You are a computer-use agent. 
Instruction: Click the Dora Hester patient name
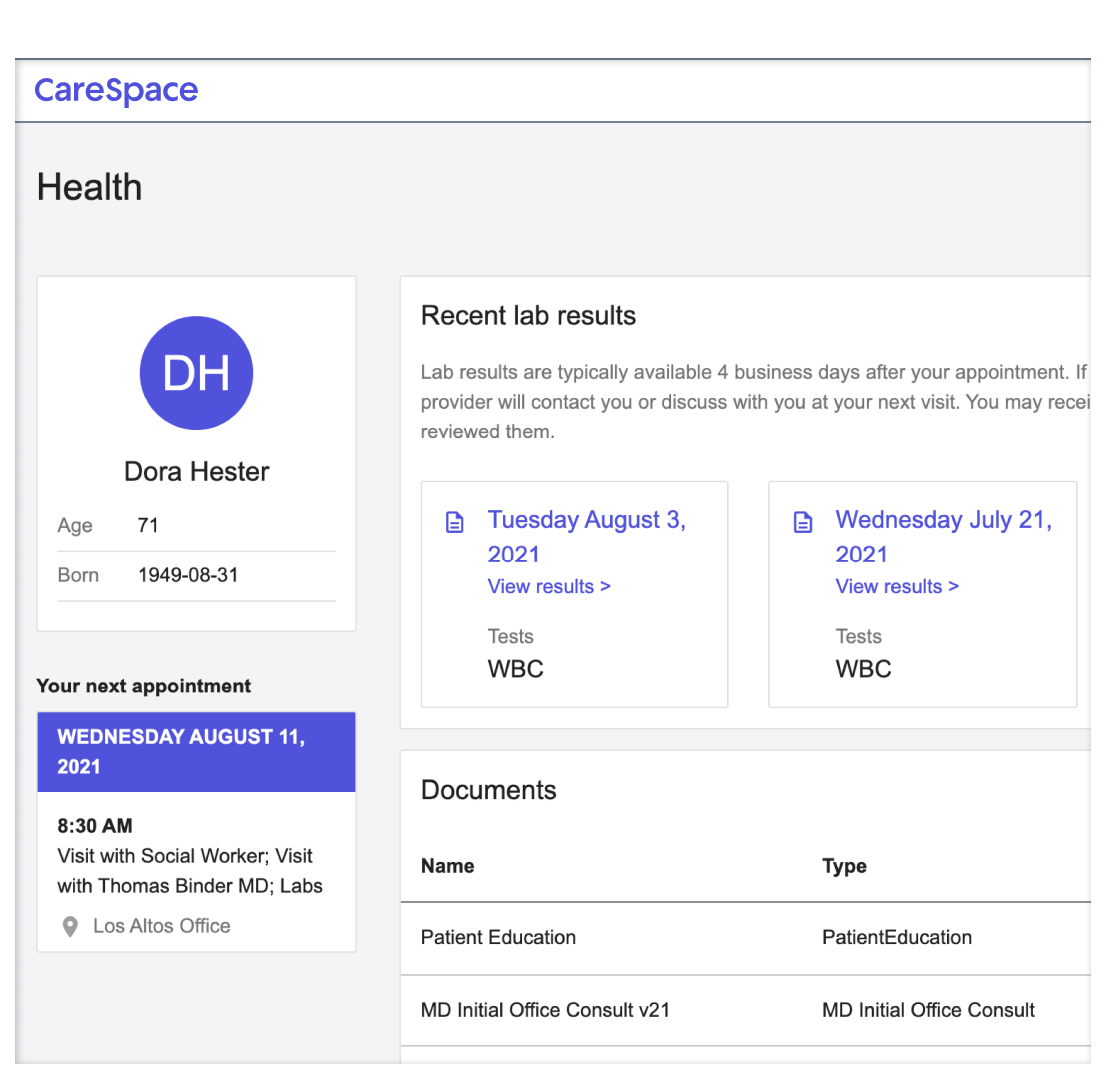(196, 471)
